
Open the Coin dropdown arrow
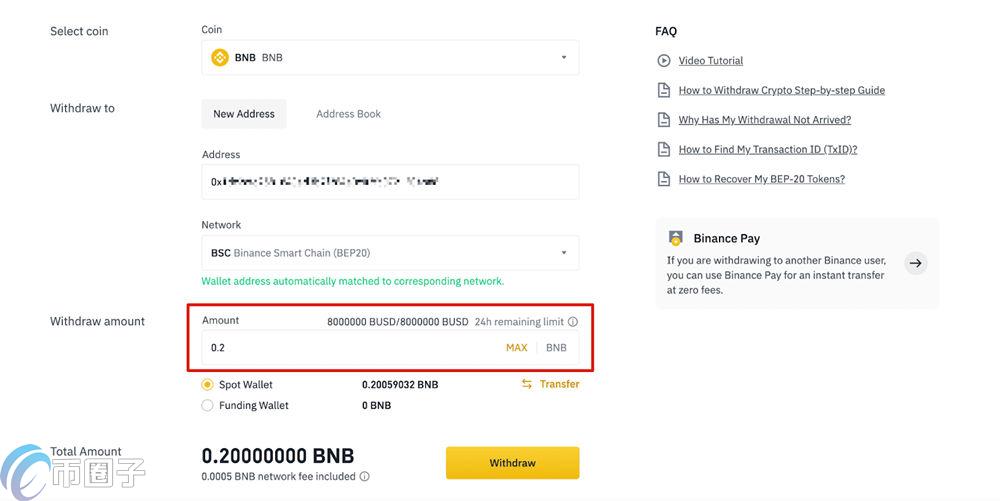(x=563, y=57)
